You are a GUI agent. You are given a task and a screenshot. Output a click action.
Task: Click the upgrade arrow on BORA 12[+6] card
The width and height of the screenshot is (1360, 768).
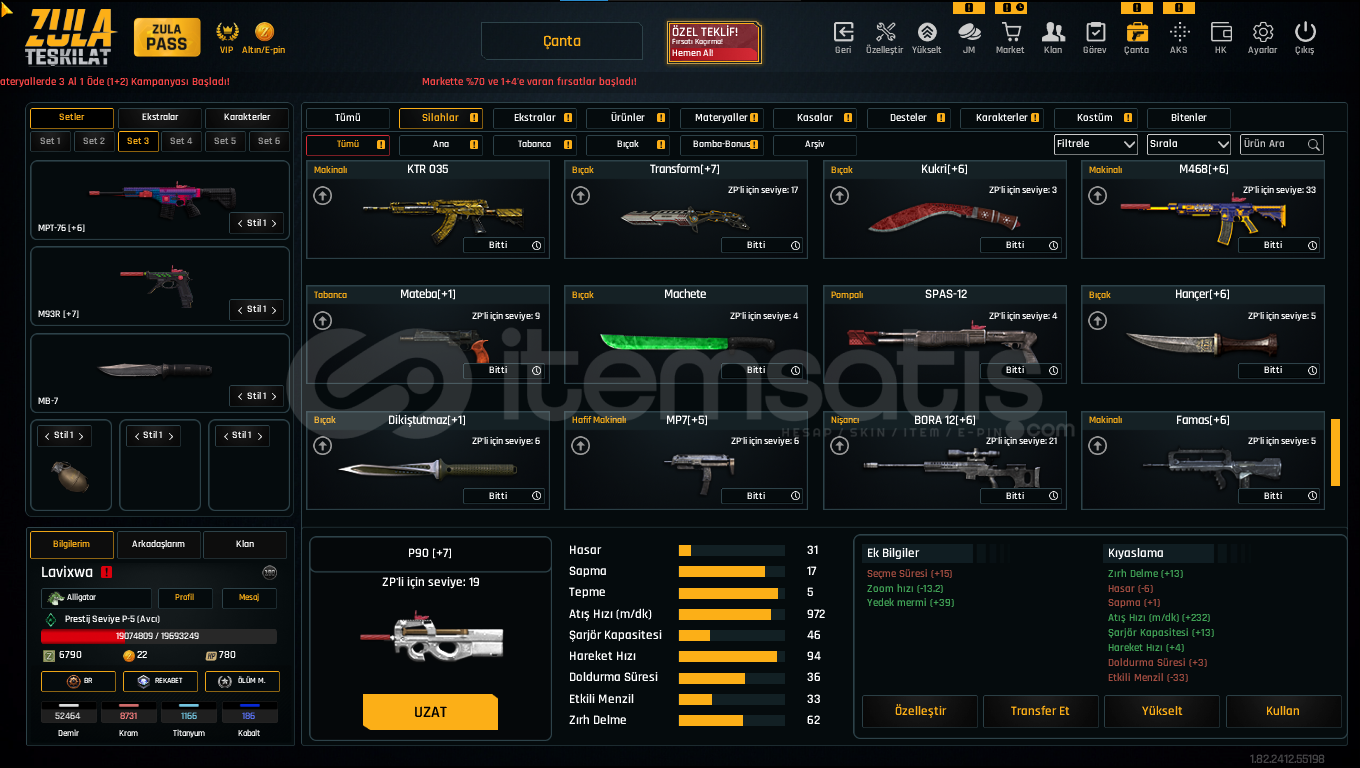(839, 446)
